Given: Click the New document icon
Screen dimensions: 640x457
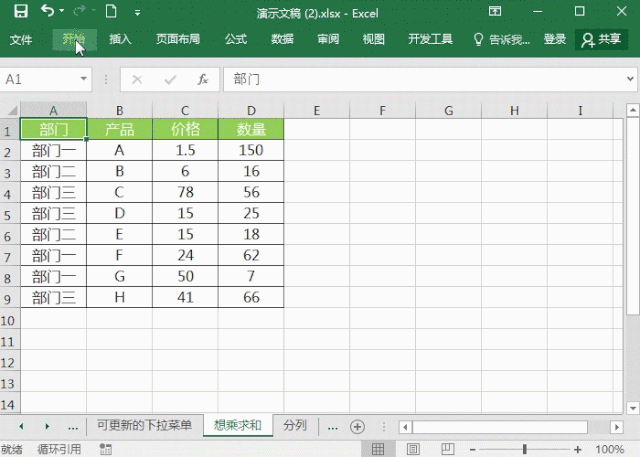Looking at the screenshot, I should point(111,11).
